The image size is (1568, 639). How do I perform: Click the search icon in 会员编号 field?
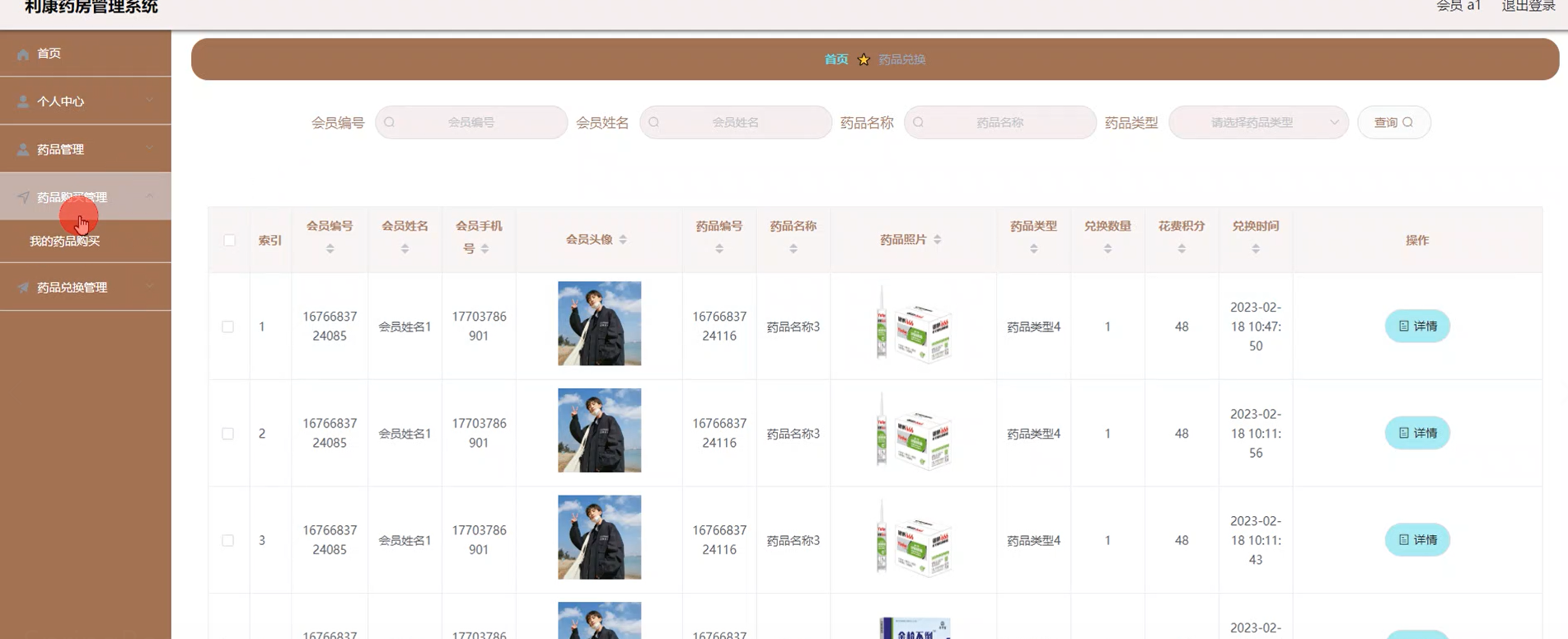tap(389, 122)
